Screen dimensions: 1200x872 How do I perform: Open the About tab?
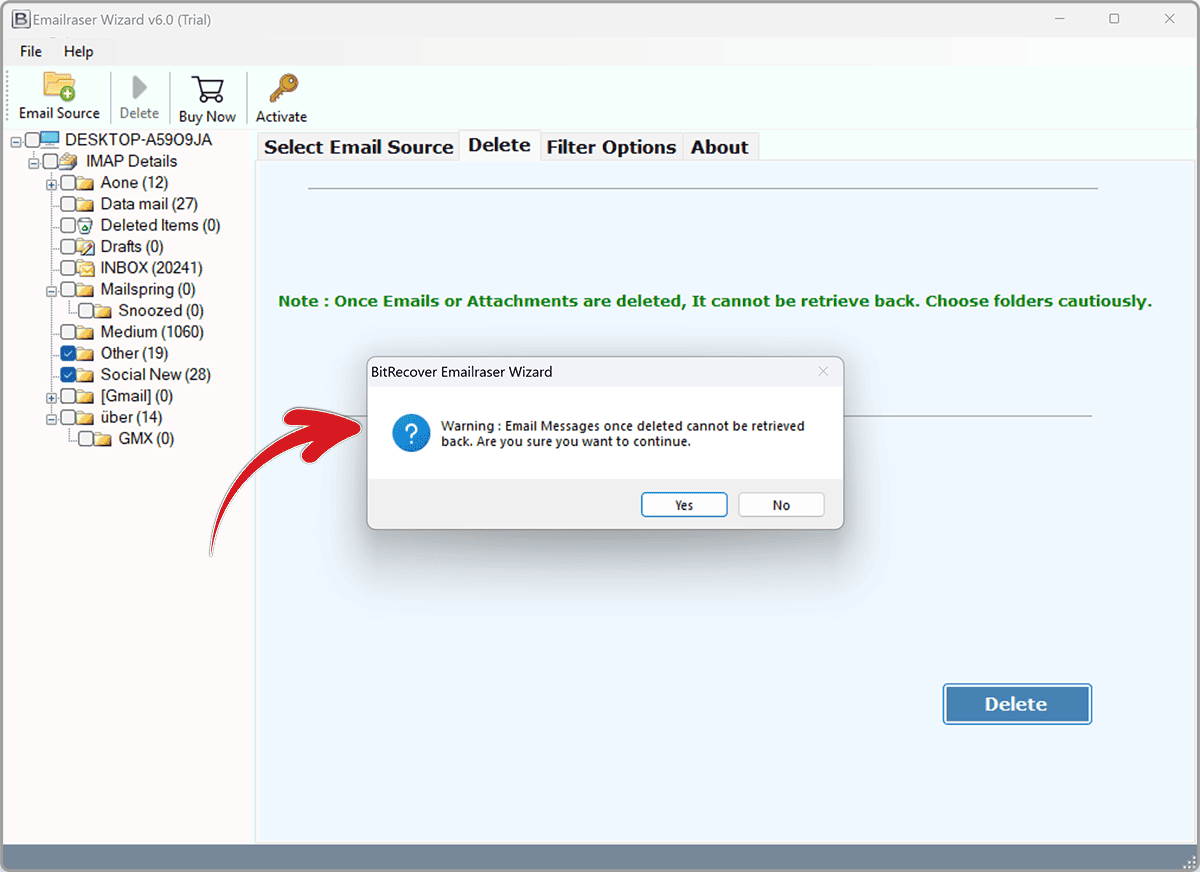[720, 147]
